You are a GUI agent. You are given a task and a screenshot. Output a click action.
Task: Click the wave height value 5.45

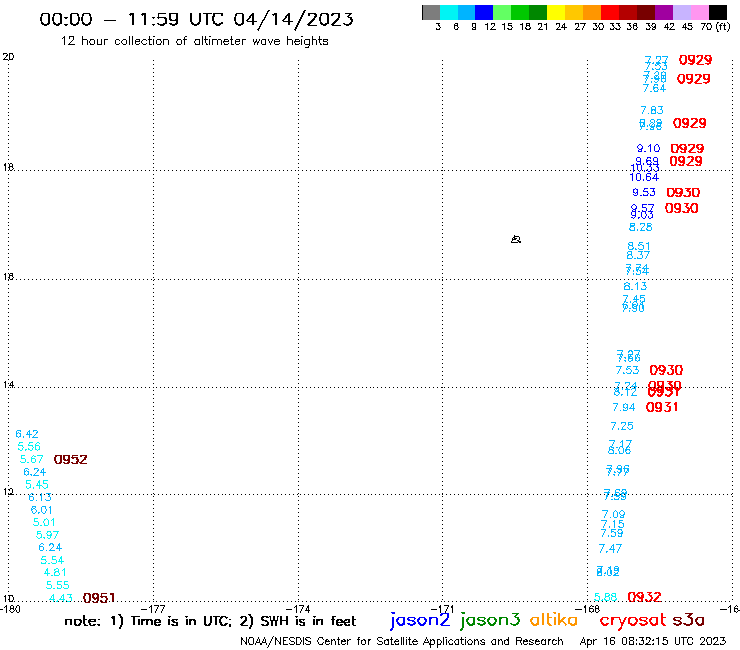37,484
